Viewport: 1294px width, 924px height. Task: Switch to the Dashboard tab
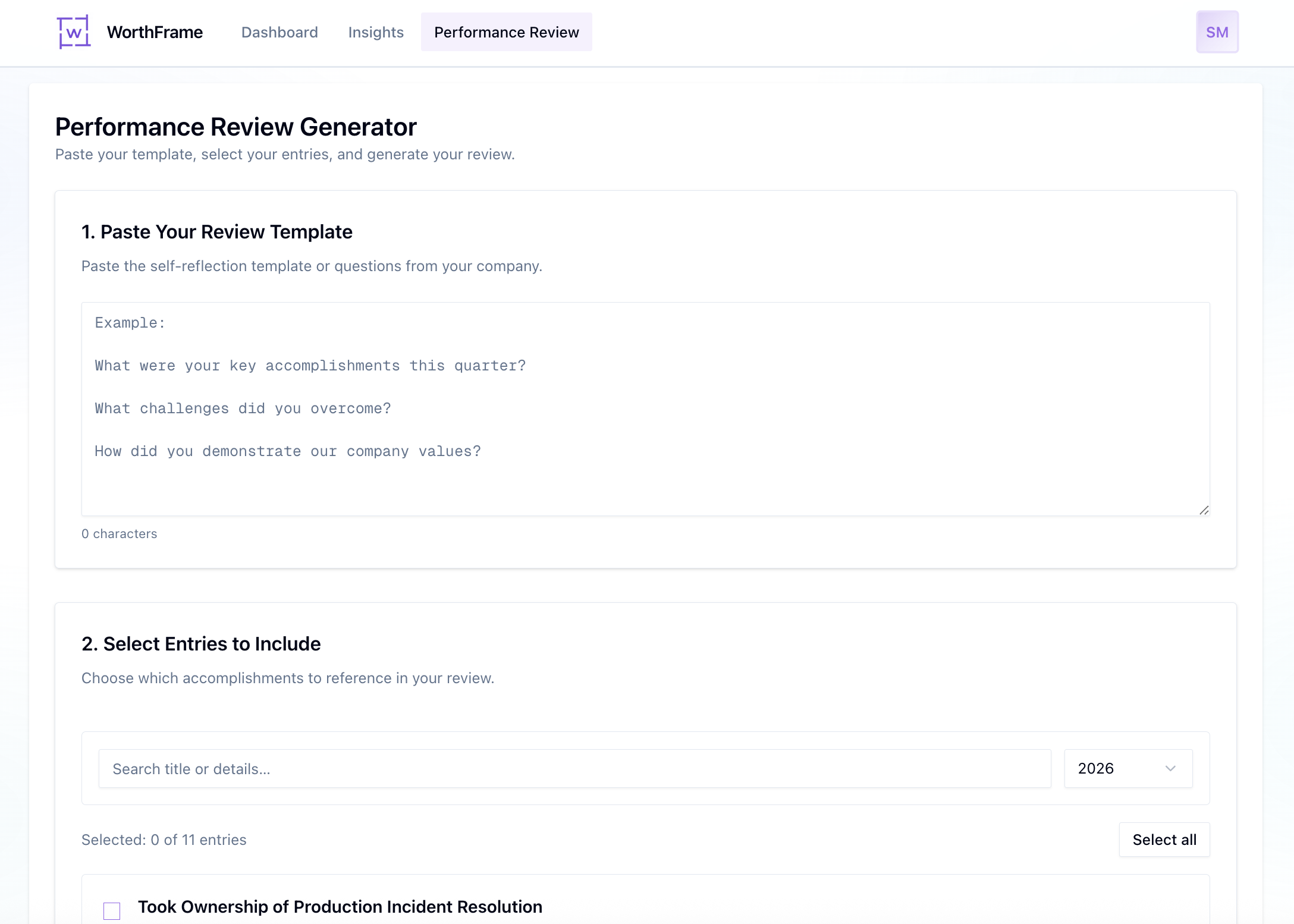click(x=279, y=32)
